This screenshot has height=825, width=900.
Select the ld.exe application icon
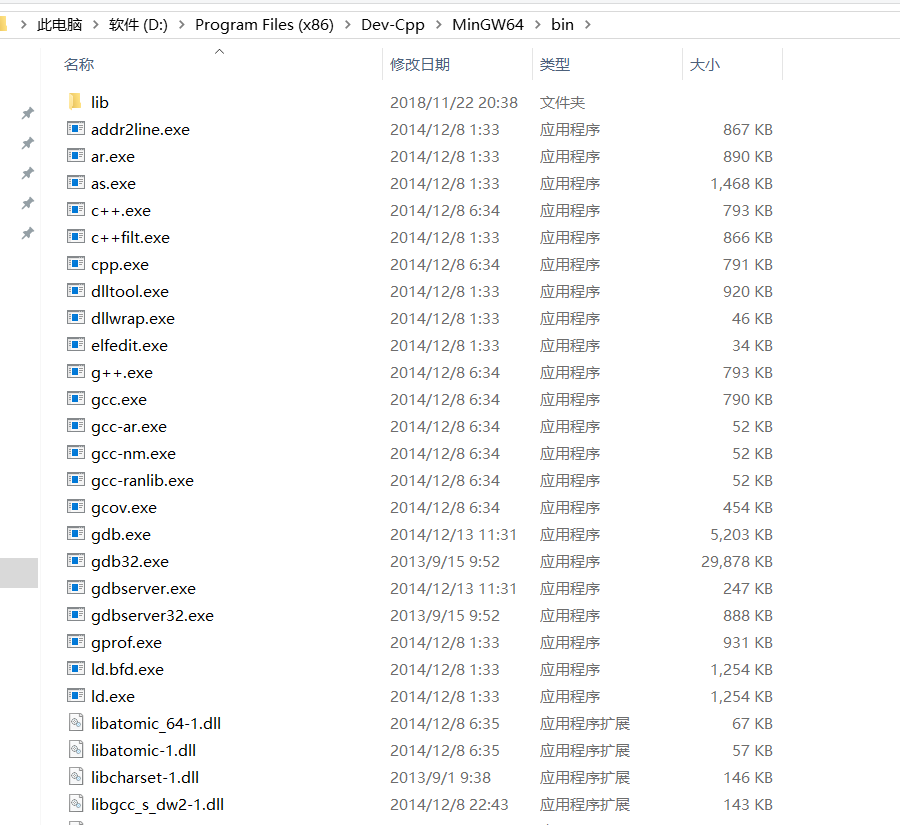click(75, 696)
